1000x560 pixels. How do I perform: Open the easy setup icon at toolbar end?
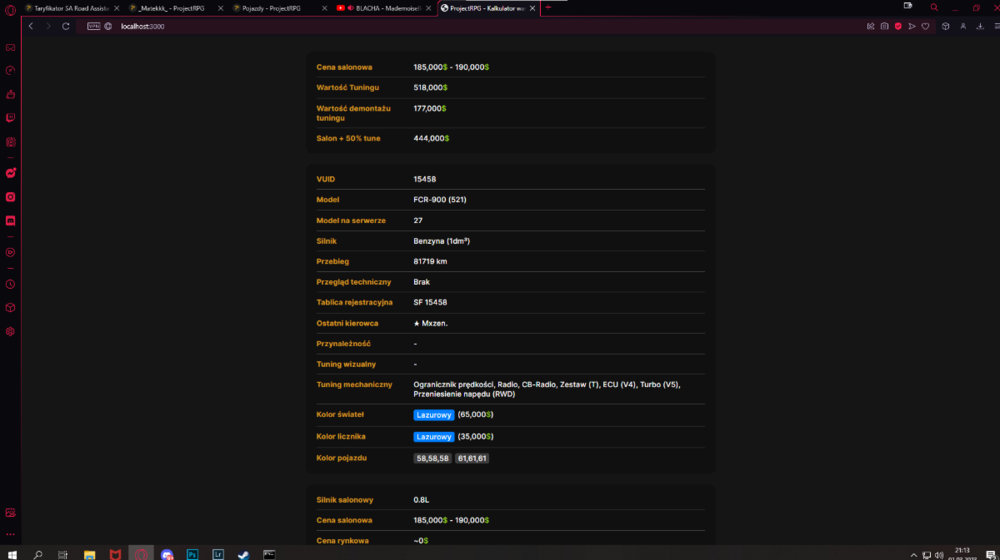(x=996, y=26)
